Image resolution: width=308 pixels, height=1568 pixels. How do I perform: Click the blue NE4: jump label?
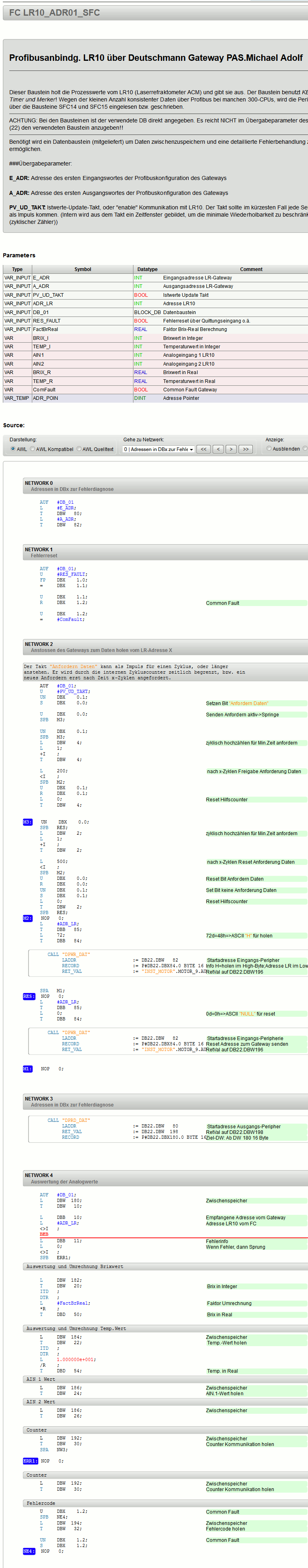coord(29,1551)
